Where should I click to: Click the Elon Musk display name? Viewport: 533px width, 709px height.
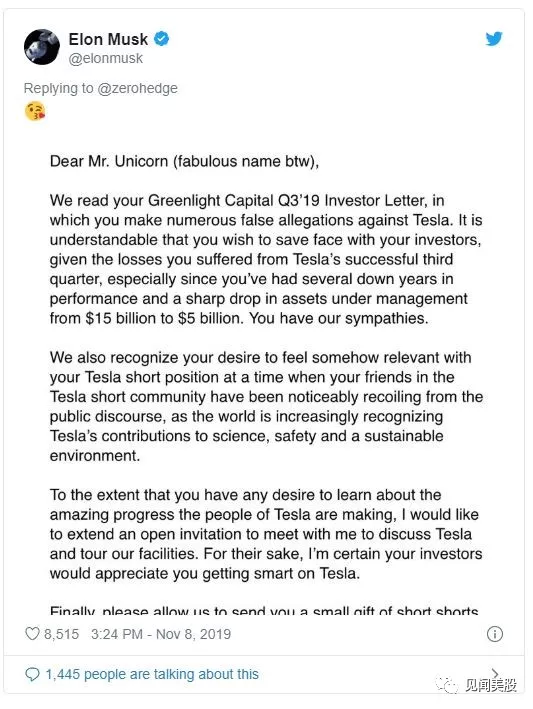[x=108, y=39]
